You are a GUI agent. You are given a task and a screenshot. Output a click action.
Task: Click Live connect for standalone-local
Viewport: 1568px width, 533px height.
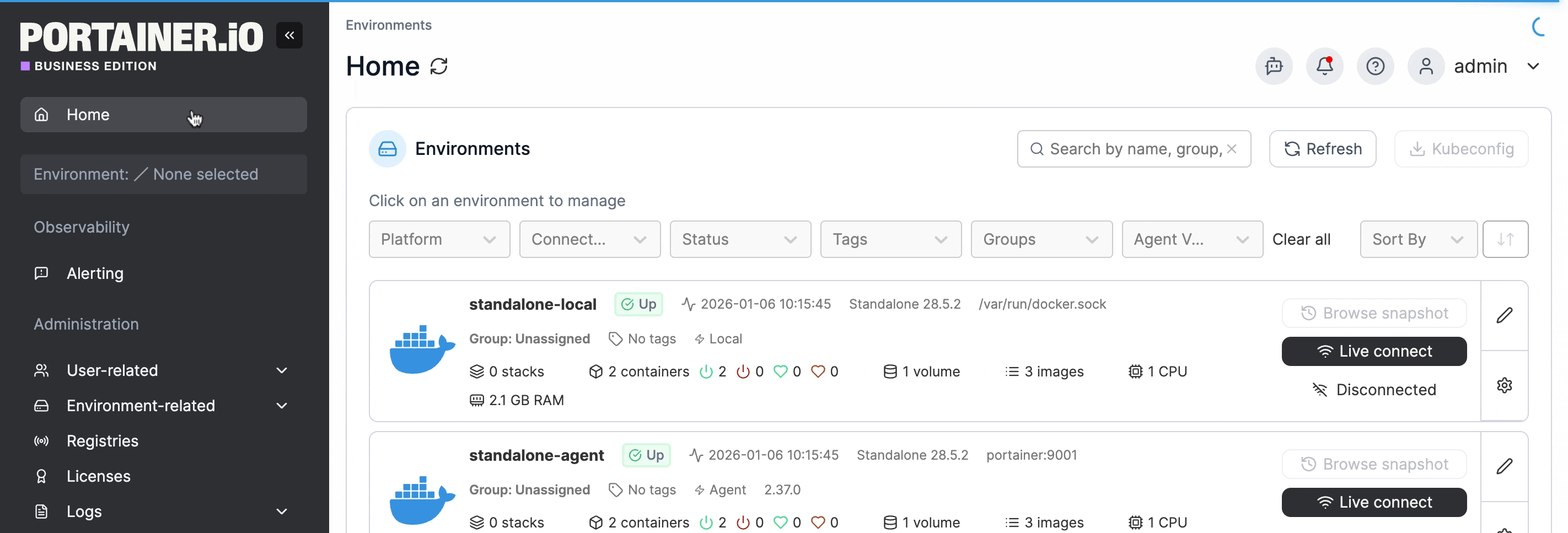[x=1373, y=352]
